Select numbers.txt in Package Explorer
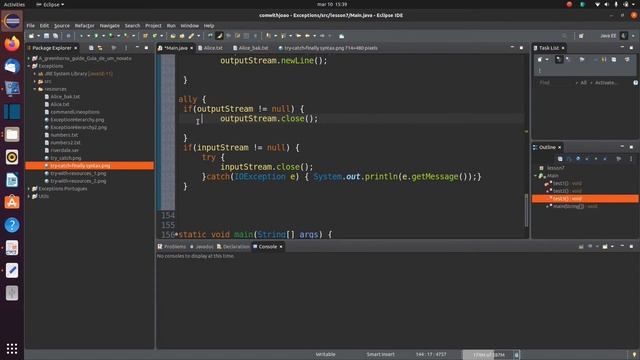The width and height of the screenshot is (640, 360). [64, 135]
